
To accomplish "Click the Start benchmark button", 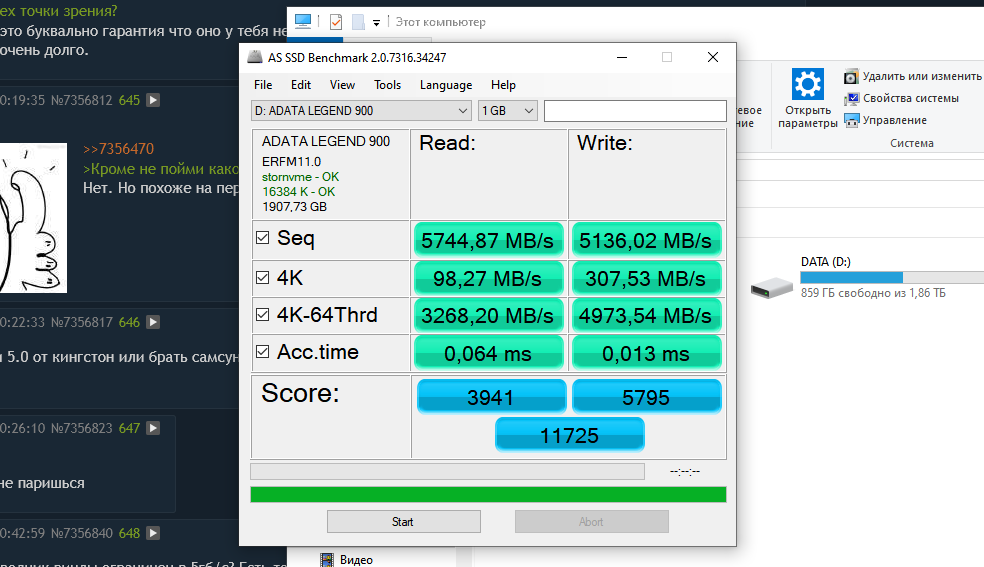I will click(x=404, y=522).
